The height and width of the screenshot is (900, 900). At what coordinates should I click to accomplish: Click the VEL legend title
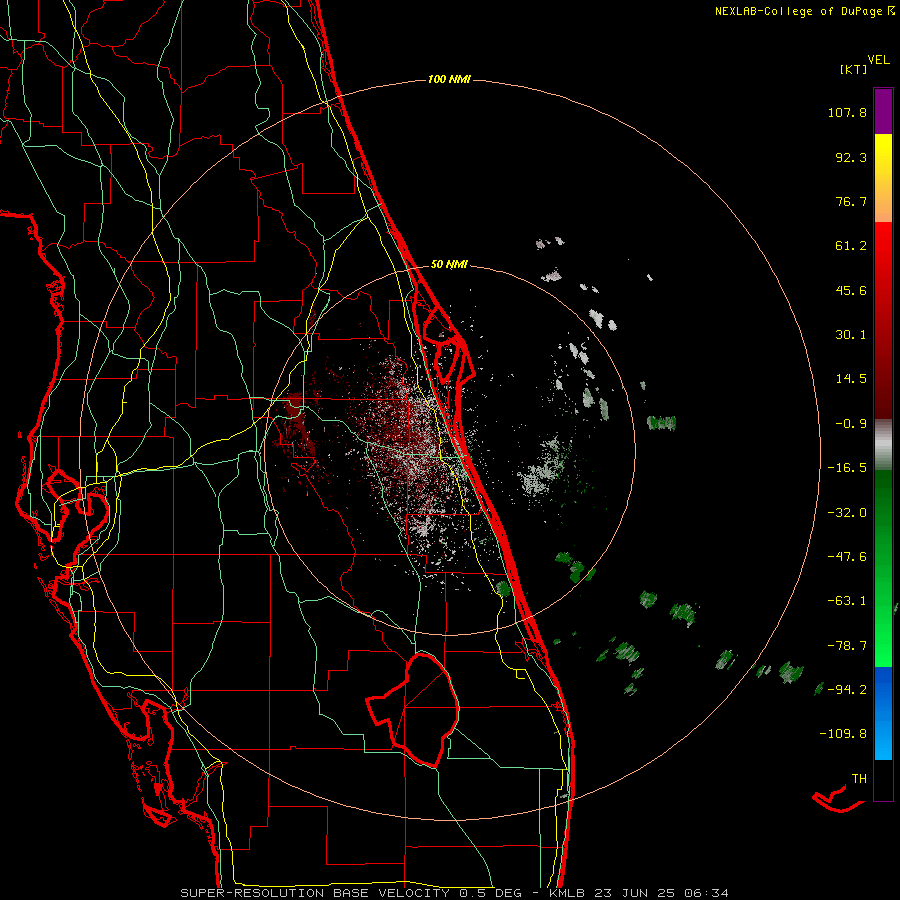(879, 59)
